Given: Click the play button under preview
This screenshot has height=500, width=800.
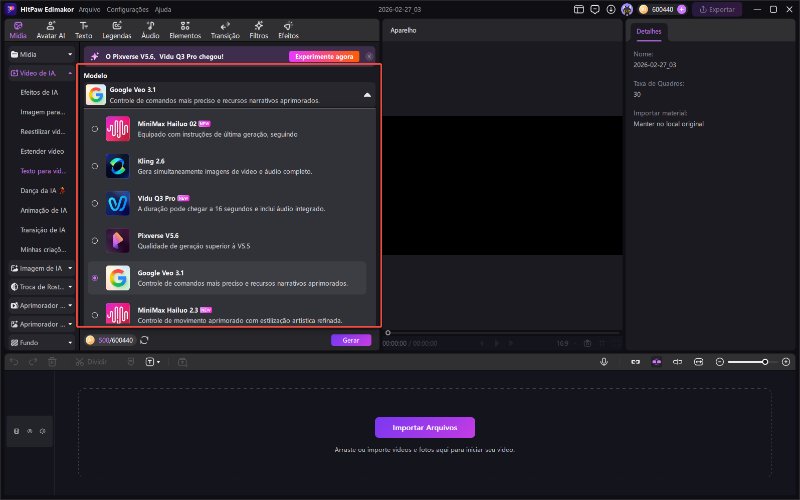Looking at the screenshot, I should click(x=496, y=343).
